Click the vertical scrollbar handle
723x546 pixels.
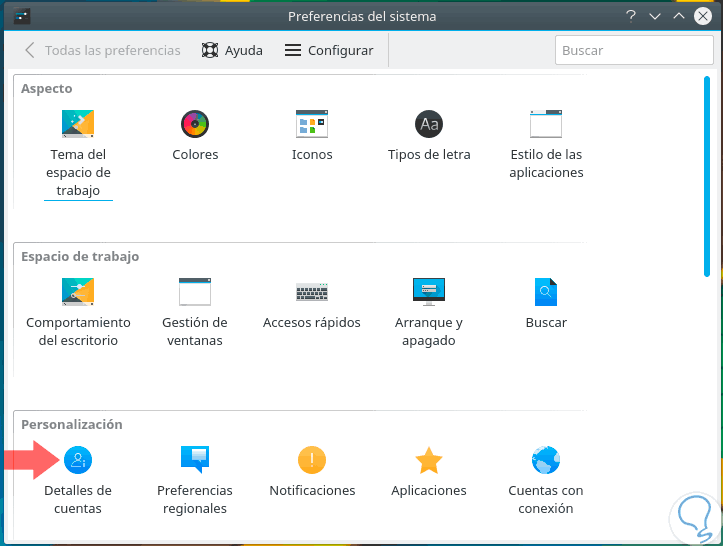coord(707,175)
